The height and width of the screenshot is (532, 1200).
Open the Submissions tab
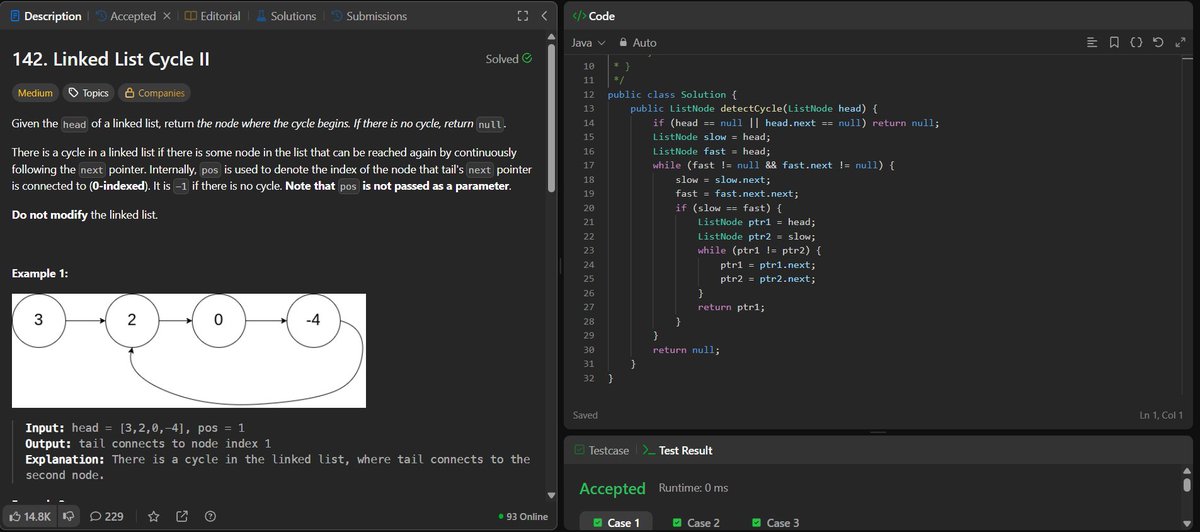(368, 16)
